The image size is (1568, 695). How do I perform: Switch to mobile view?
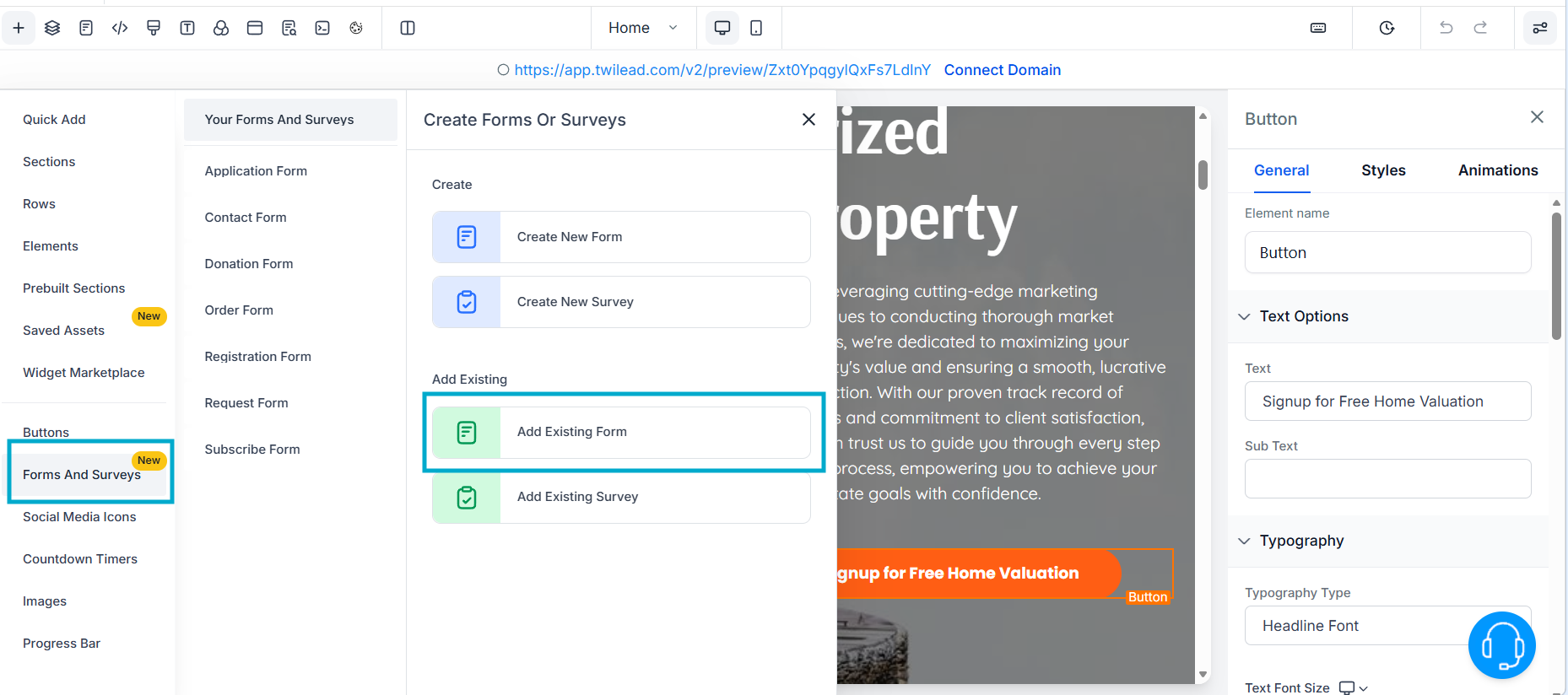point(756,28)
